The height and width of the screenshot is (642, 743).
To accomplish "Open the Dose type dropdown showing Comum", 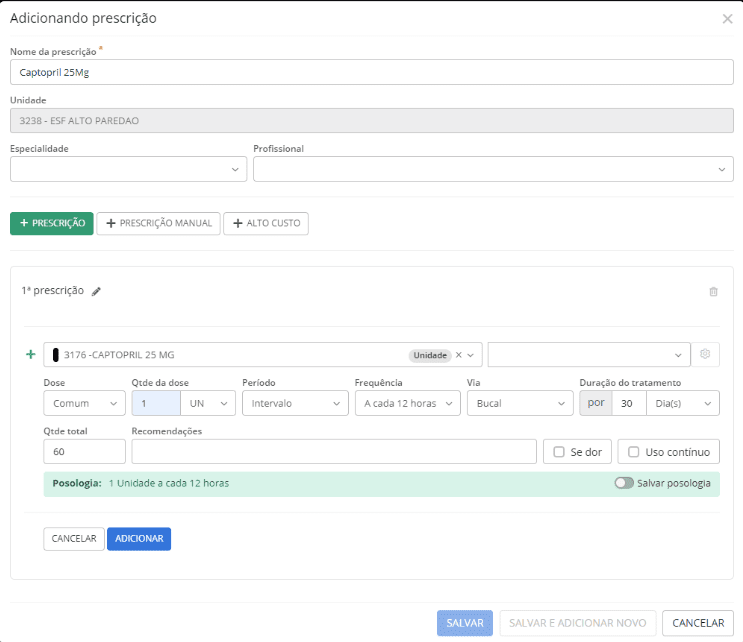I will point(84,404).
